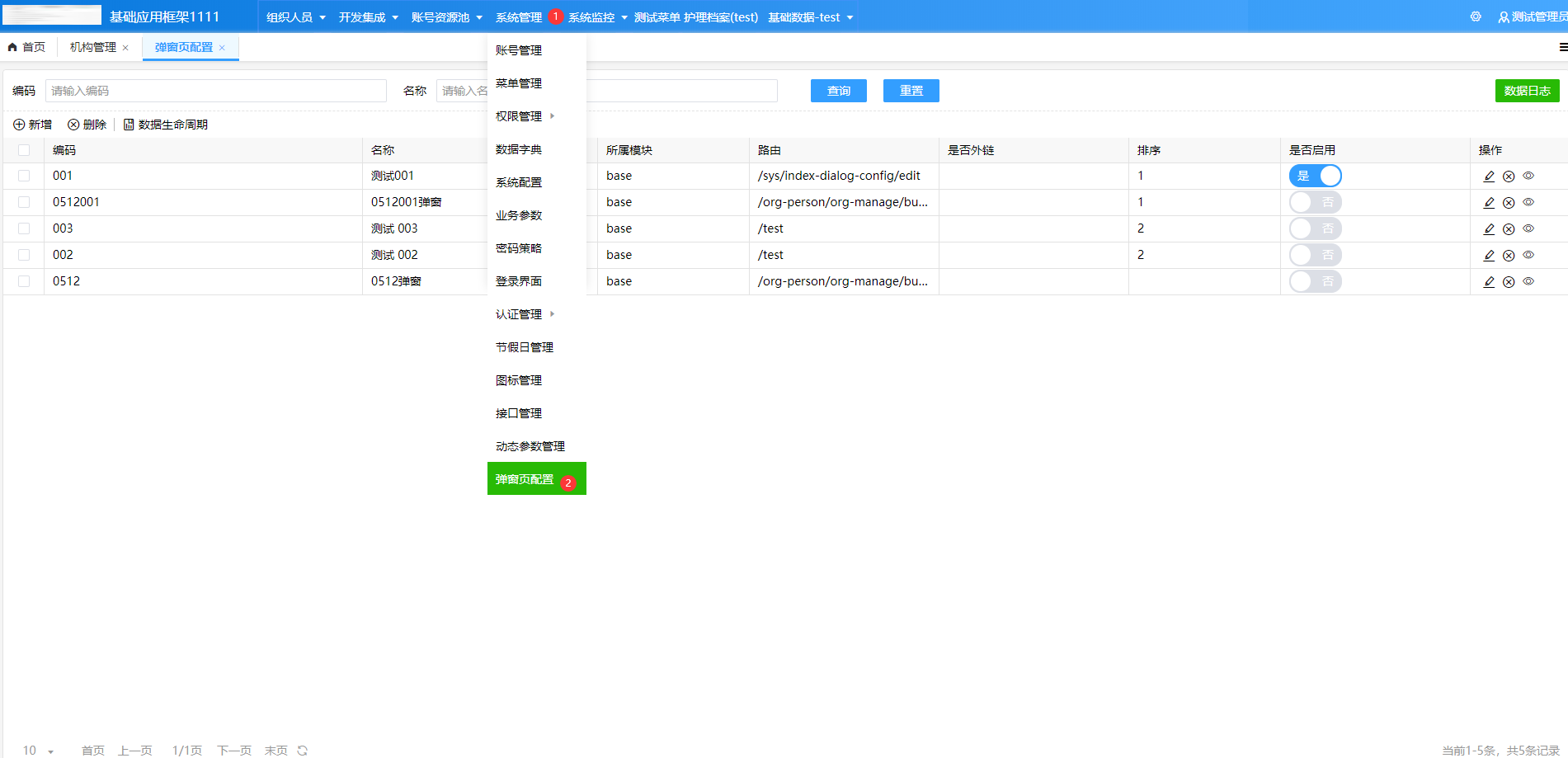Click the user account 测试管理员
Screen dimensions: 1568x758
[1533, 16]
